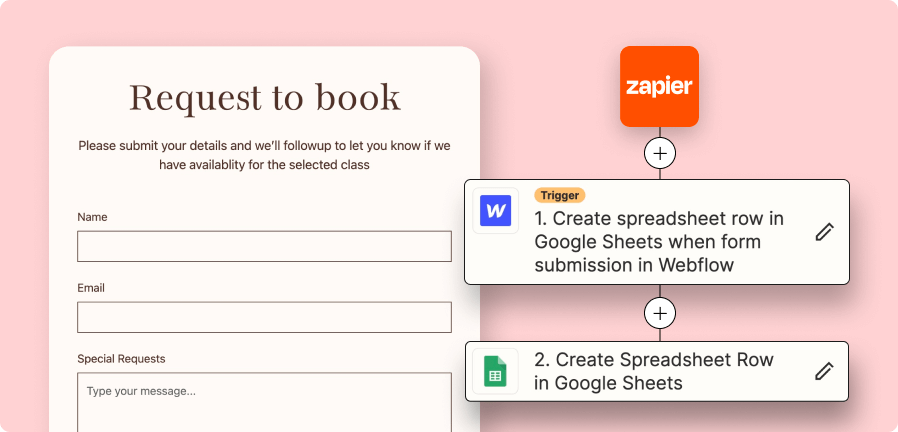Click the Name field label
898x432 pixels.
pyautogui.click(x=92, y=217)
